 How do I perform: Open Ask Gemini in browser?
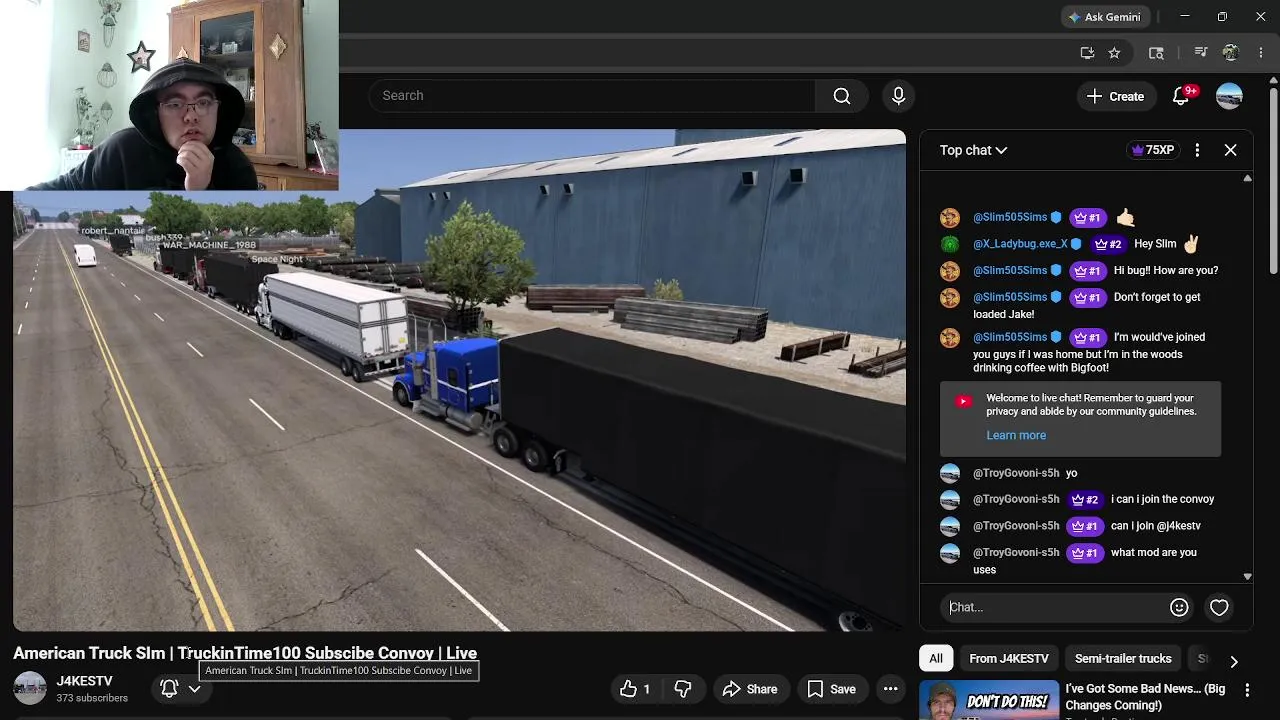coord(1104,17)
